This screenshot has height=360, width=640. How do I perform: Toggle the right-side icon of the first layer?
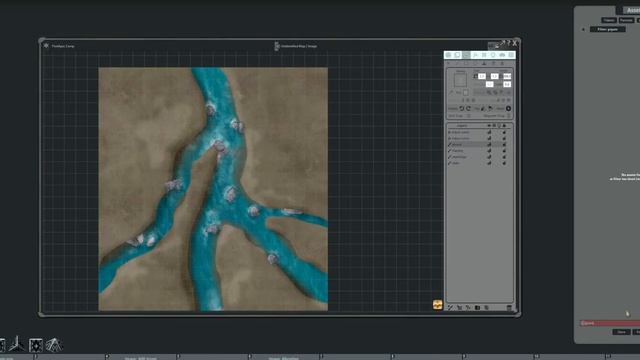(x=504, y=132)
